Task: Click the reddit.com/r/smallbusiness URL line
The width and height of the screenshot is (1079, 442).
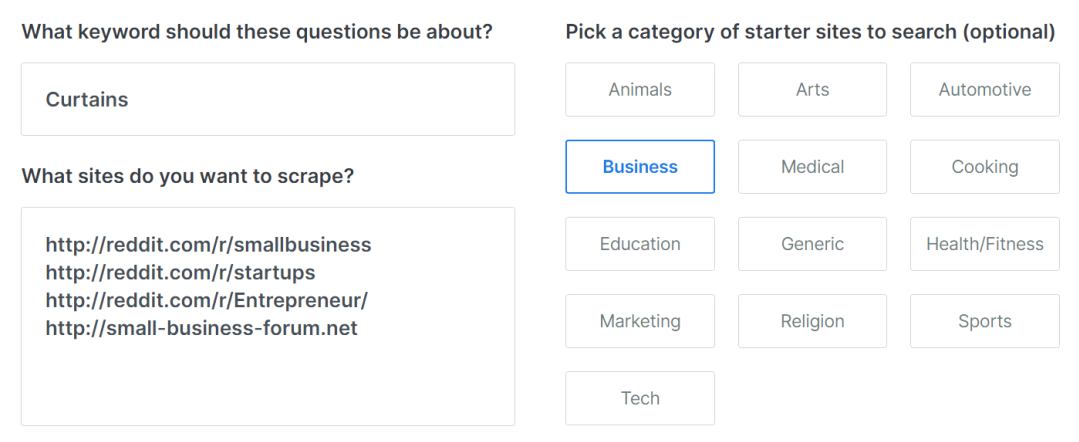Action: coord(208,245)
